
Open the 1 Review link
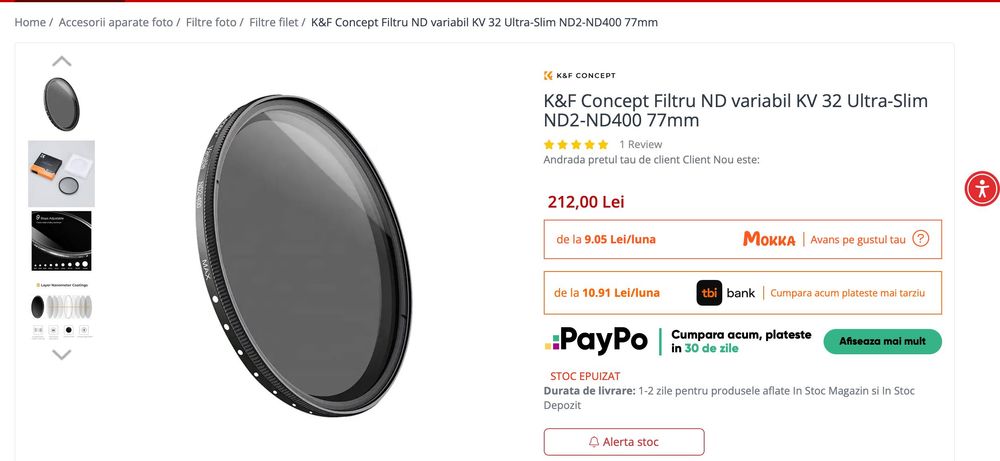tap(640, 144)
